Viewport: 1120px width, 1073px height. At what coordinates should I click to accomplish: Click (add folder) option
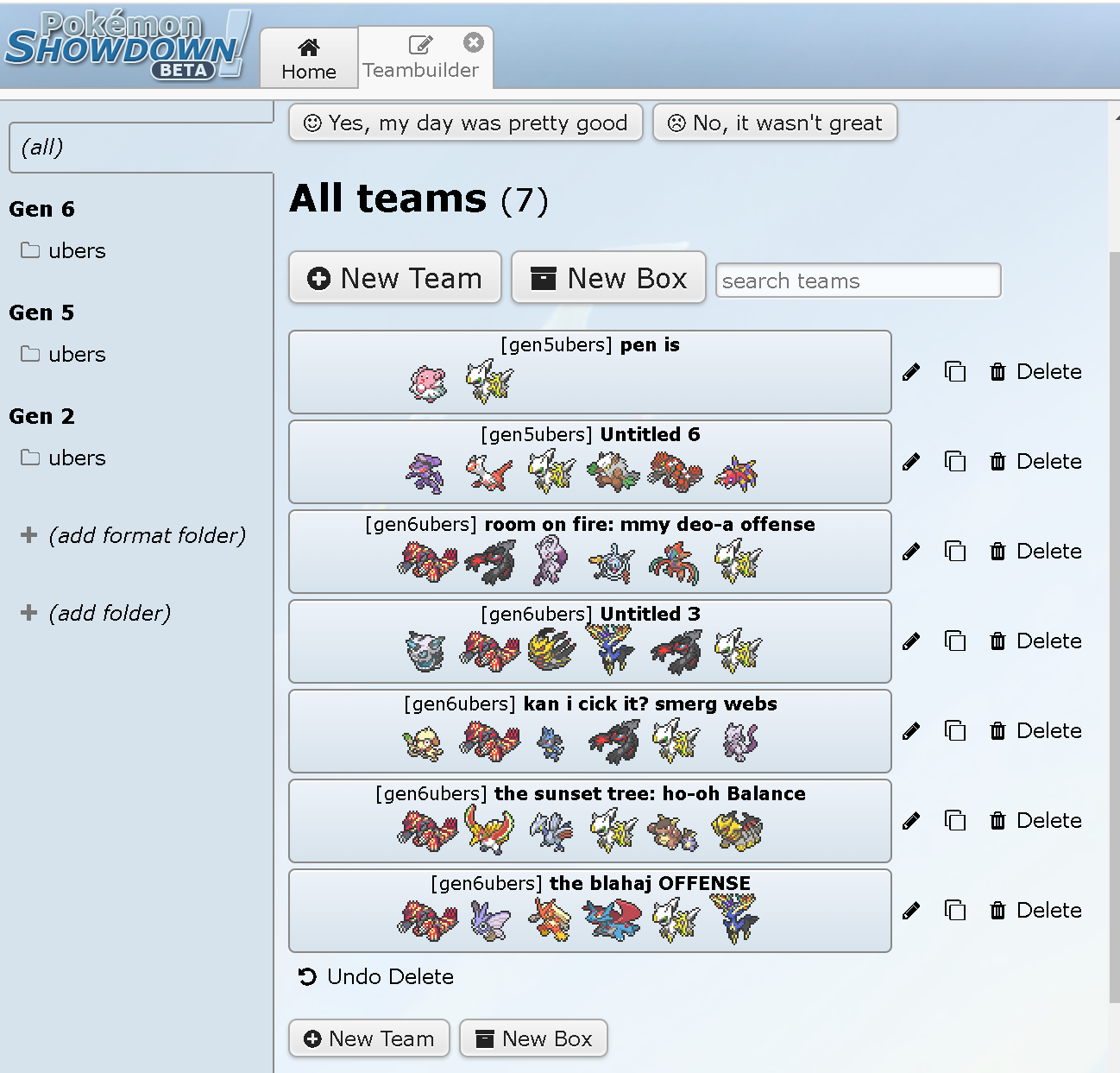click(96, 613)
